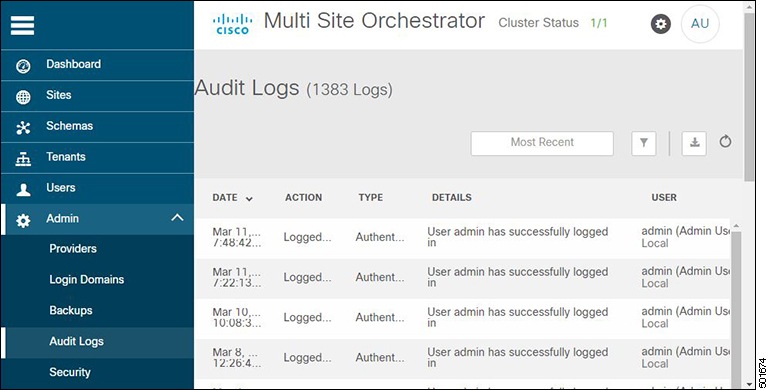768x390 pixels.
Task: Open the Login Domains page
Action: 87,279
